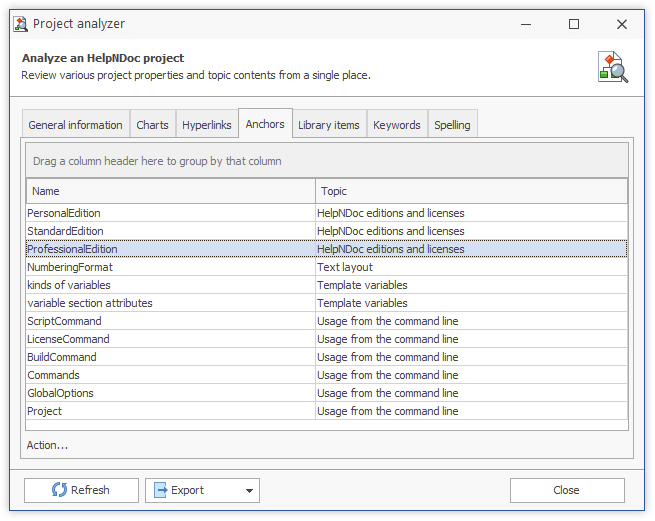This screenshot has width=655, height=521.
Task: Click the Close button
Action: point(567,490)
